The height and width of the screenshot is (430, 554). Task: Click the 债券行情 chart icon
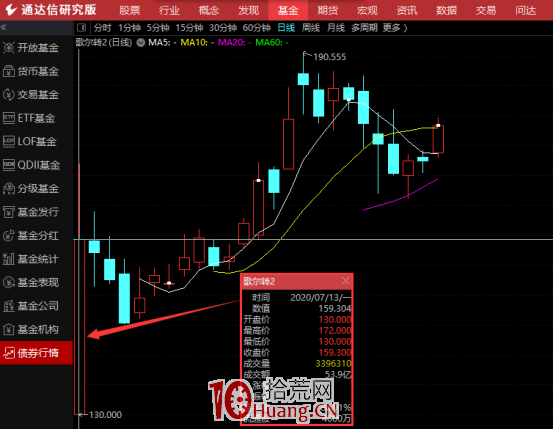(x=8, y=353)
